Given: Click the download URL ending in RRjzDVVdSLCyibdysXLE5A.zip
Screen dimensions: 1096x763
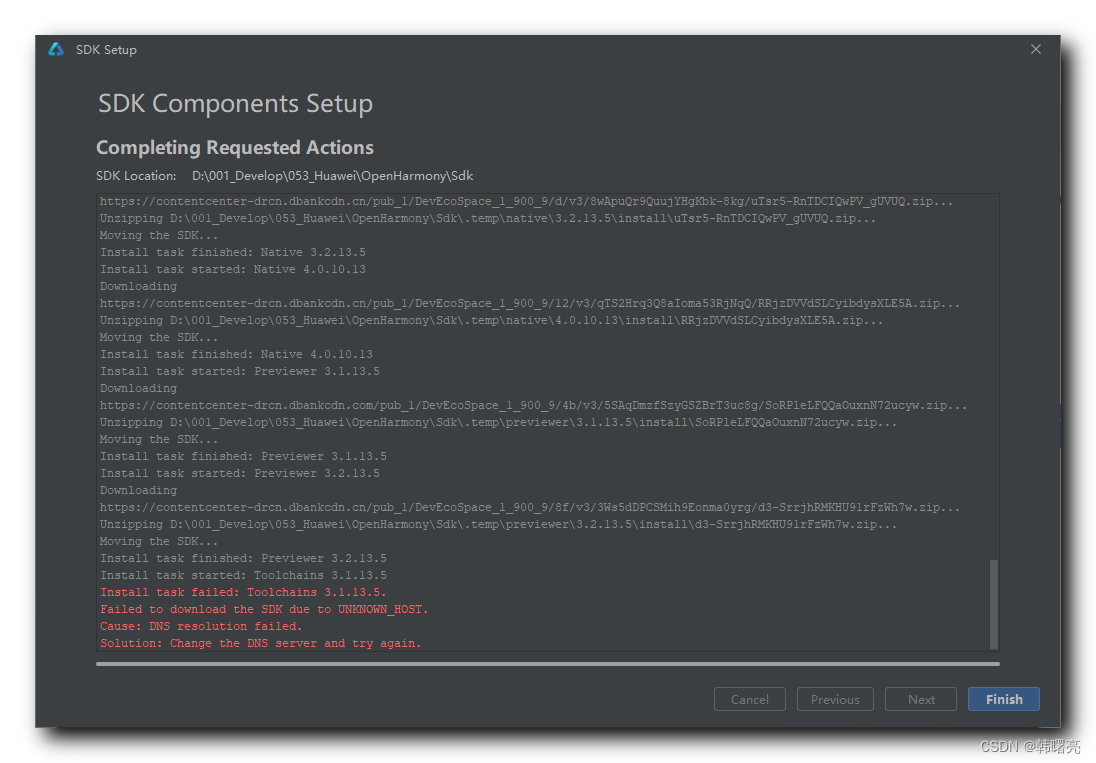Looking at the screenshot, I should click(x=530, y=303).
